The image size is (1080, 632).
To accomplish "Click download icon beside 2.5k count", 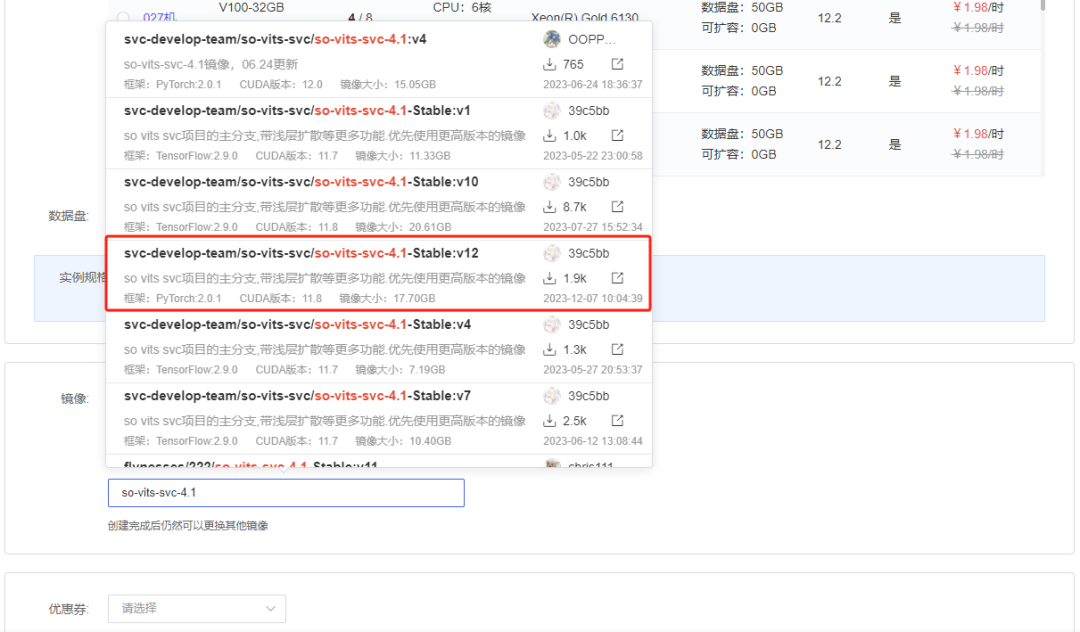I will (x=550, y=421).
